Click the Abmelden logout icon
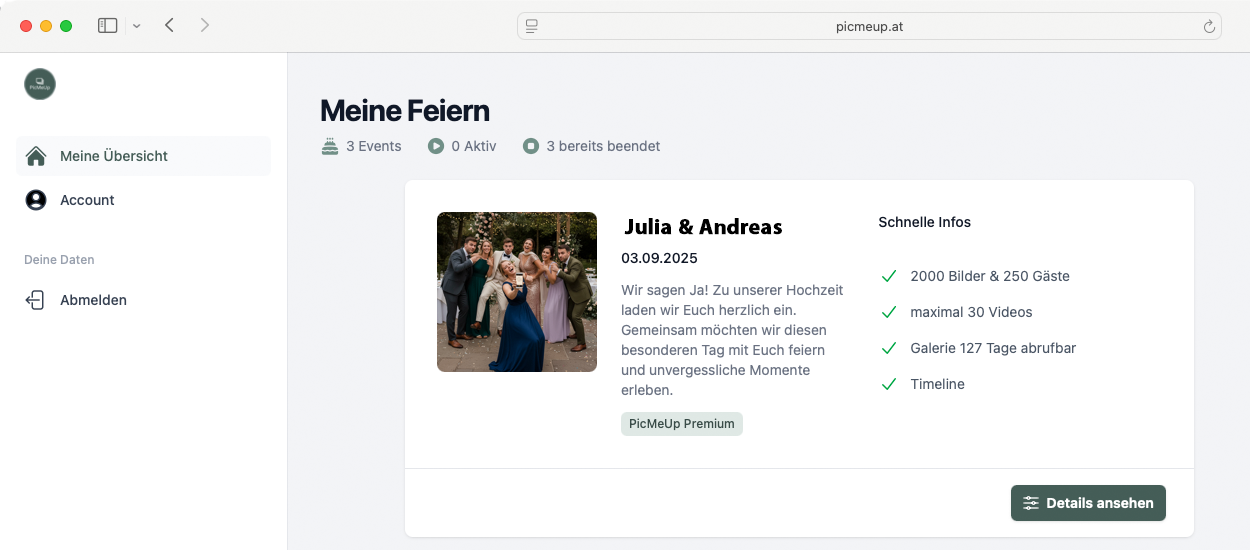The height and width of the screenshot is (550, 1250). (x=36, y=300)
